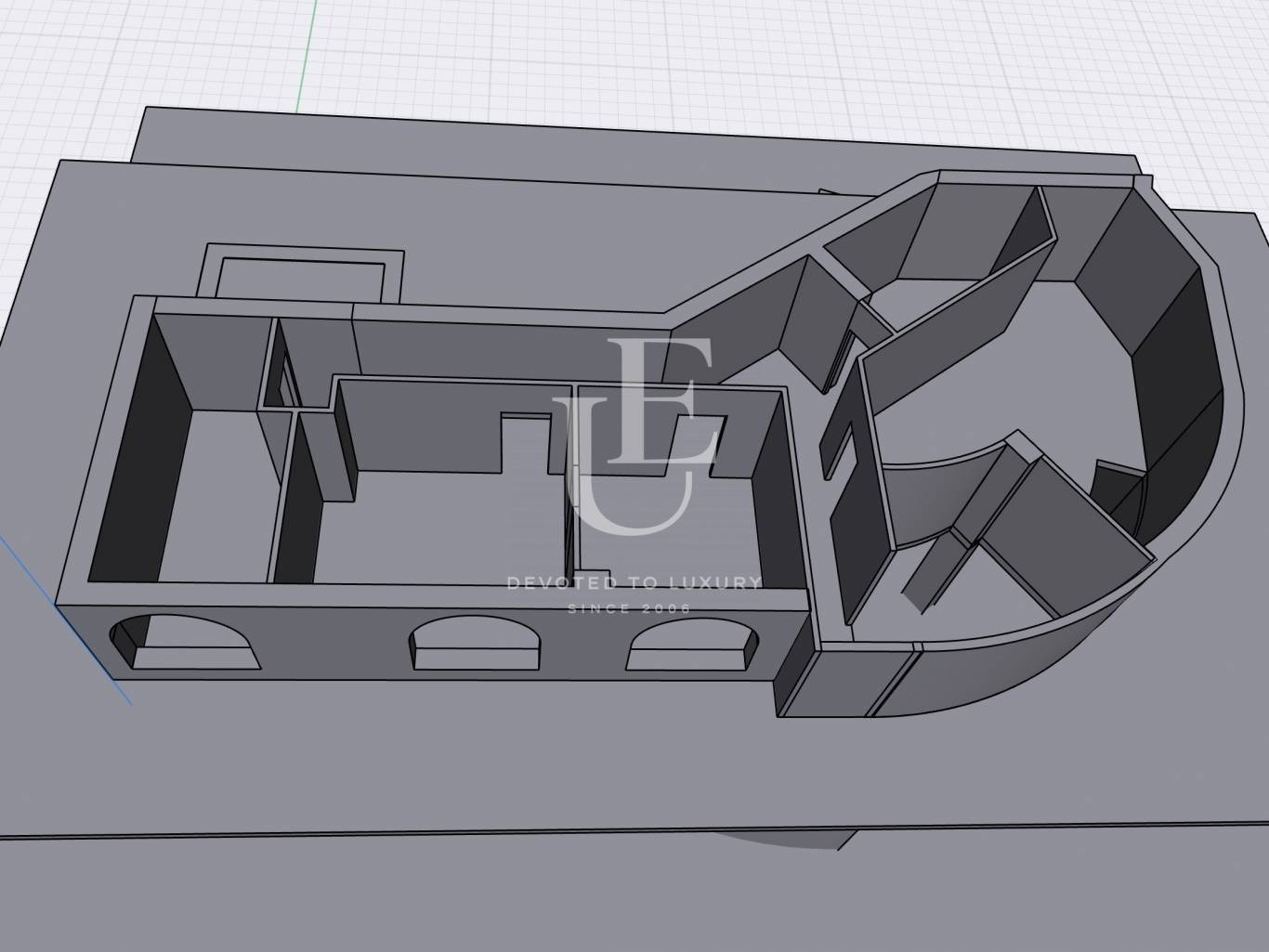
Task: Click the SINCE 2006 watermark text
Action: point(629,608)
